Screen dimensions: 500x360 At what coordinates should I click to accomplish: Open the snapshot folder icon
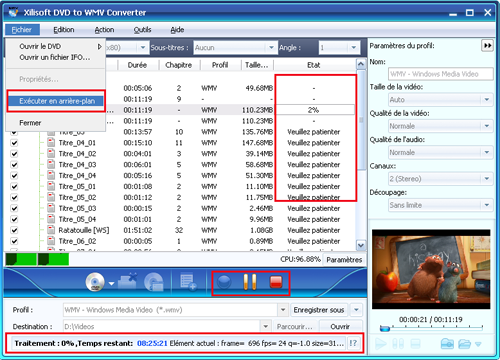[464, 343]
